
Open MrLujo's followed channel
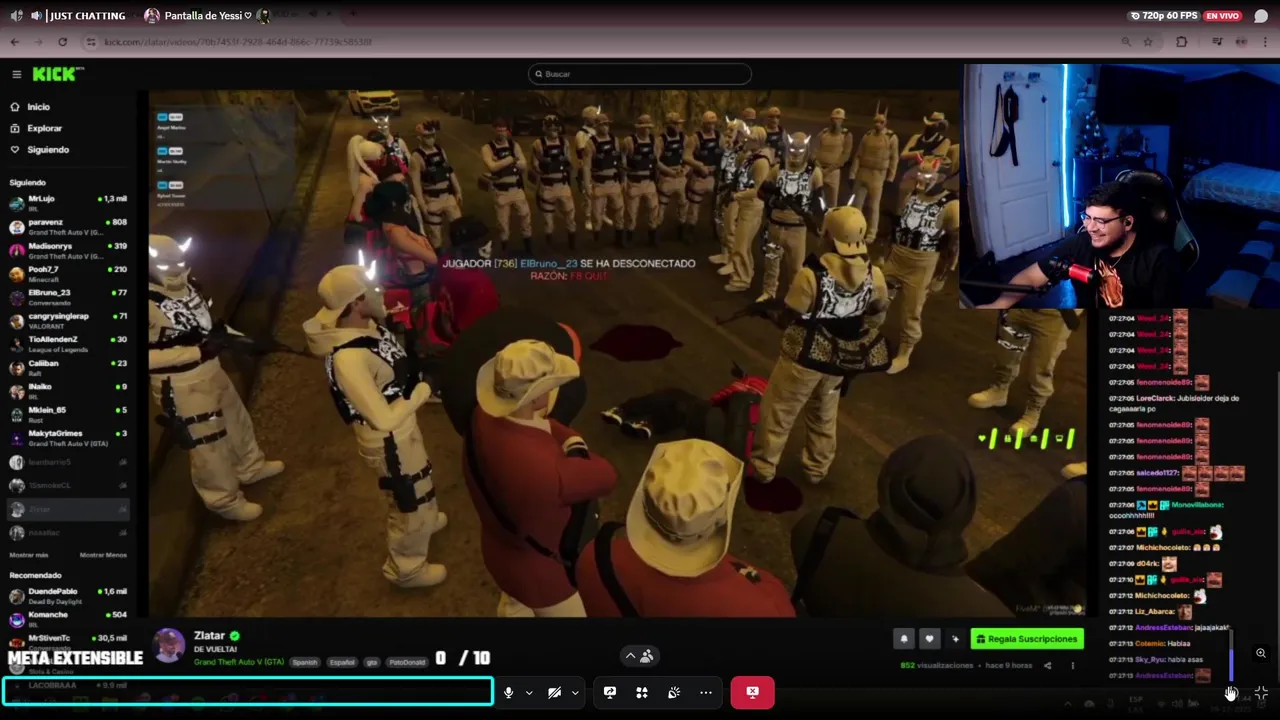tap(68, 203)
